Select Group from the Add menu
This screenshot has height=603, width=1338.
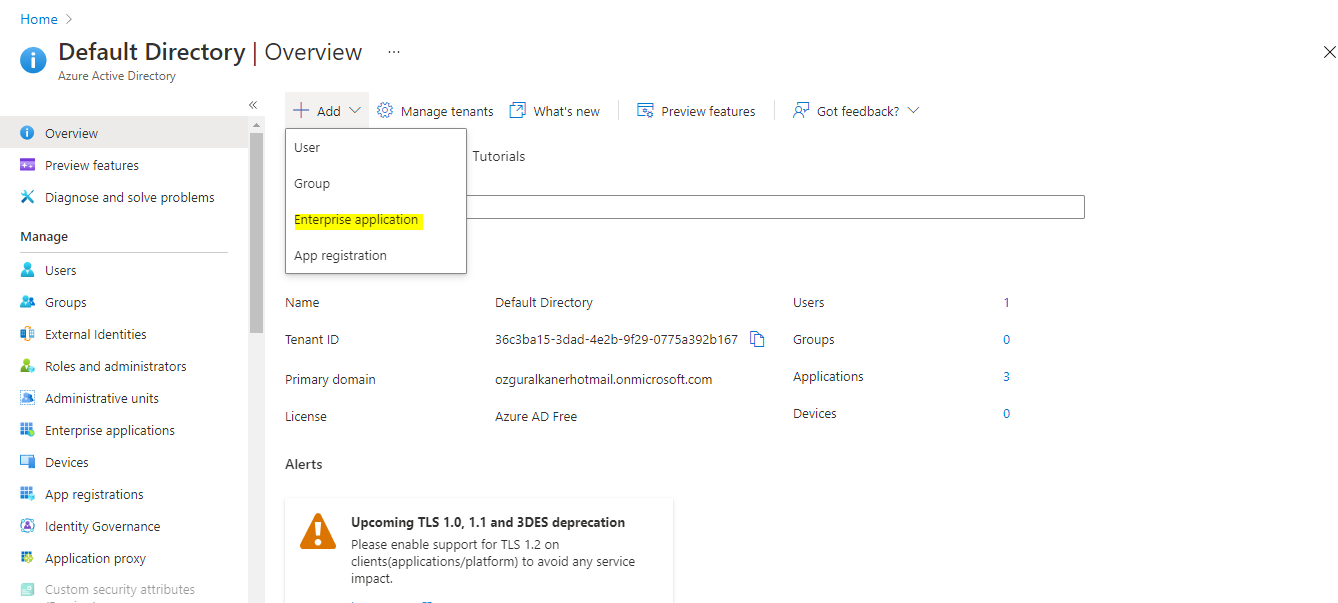[376, 183]
